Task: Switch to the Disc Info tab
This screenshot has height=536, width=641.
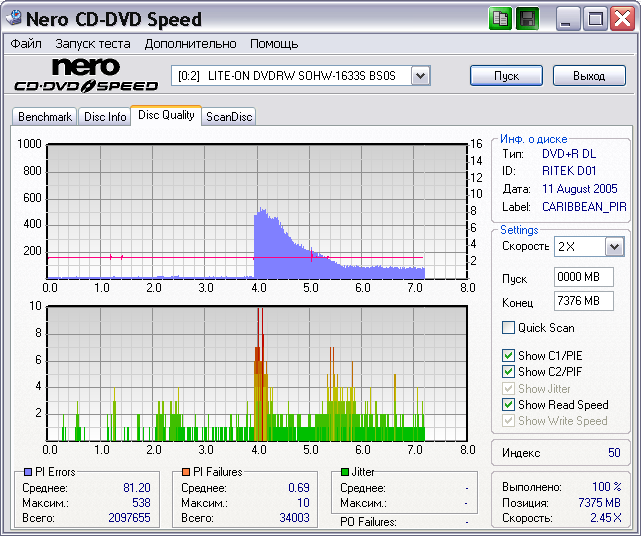Action: (x=105, y=117)
